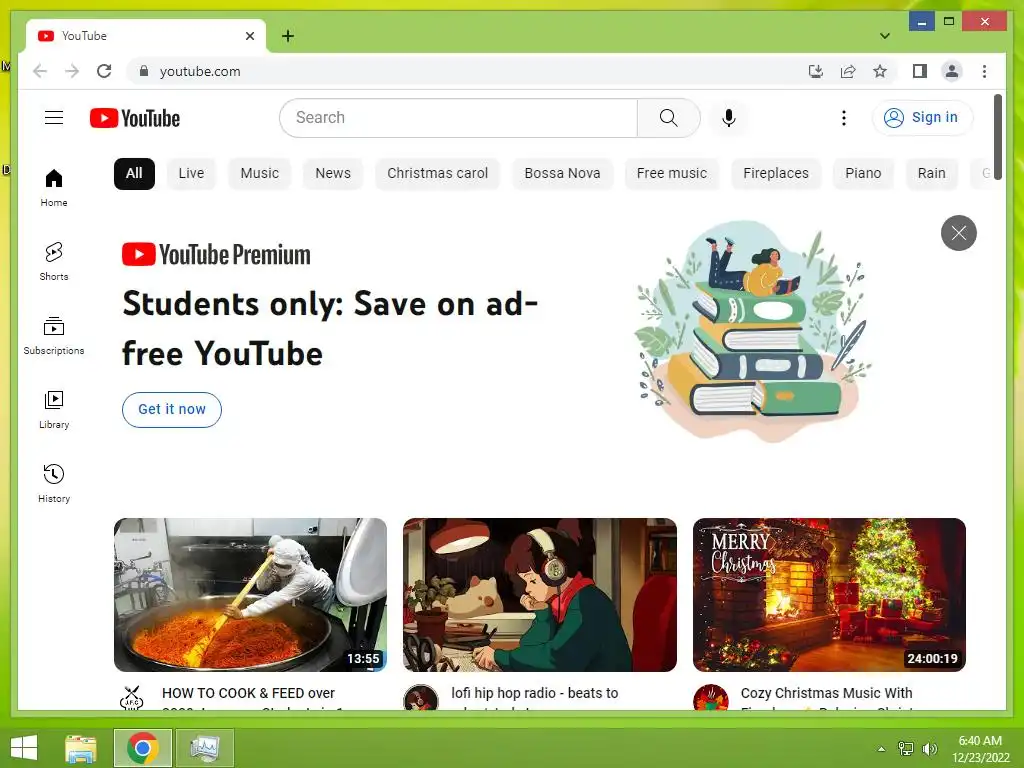The width and height of the screenshot is (1024, 768).
Task: Open a new browser tab
Action: [288, 36]
